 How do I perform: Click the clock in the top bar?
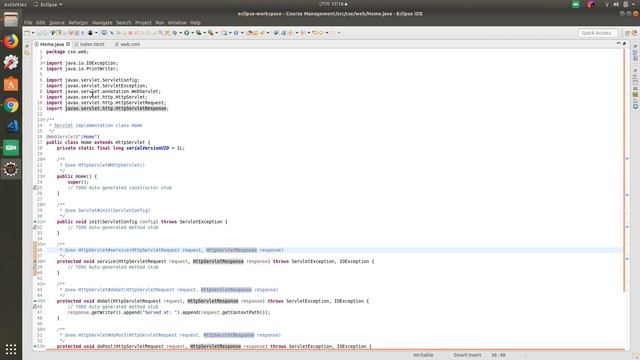click(x=333, y=4)
